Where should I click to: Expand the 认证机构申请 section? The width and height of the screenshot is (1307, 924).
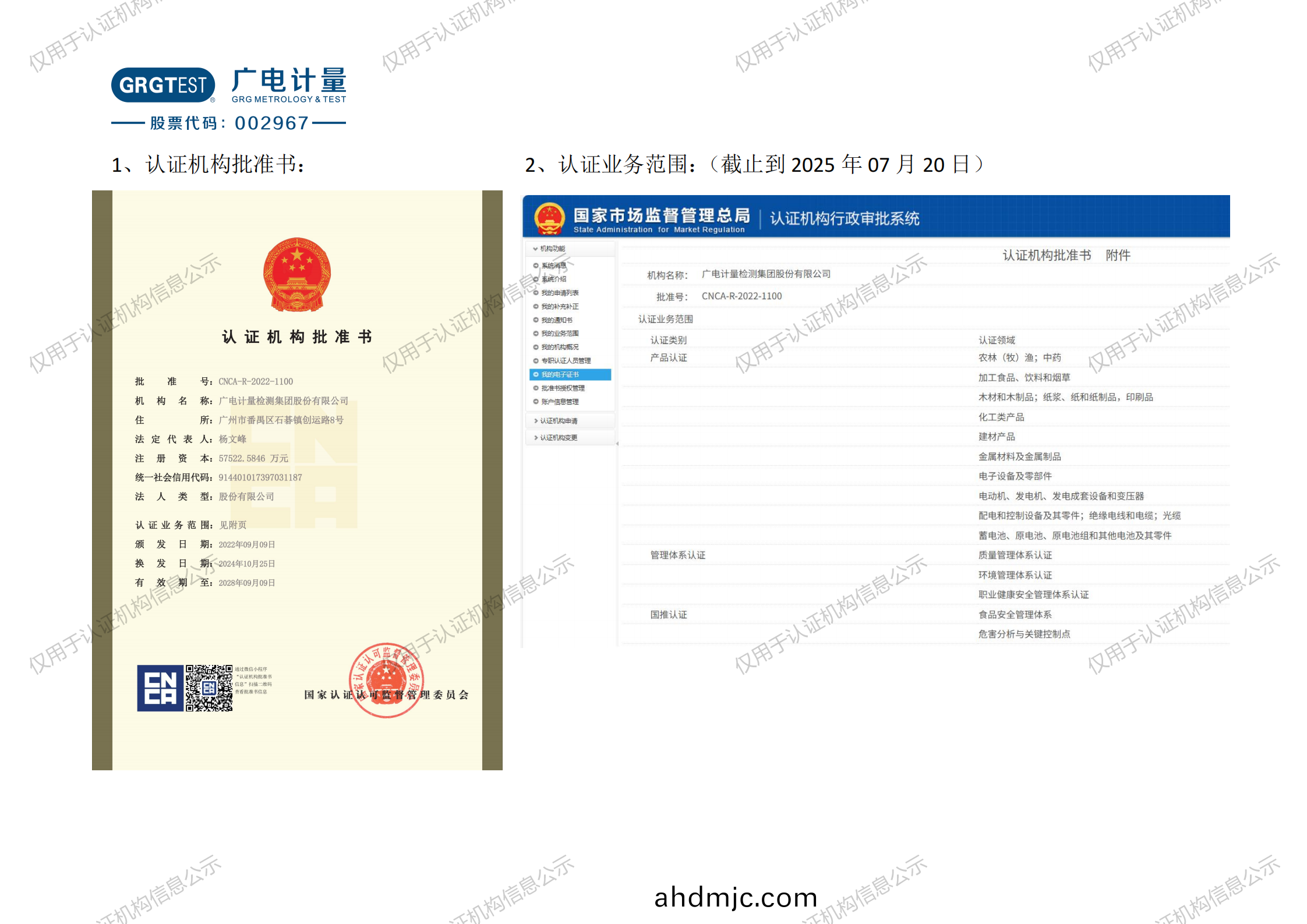click(x=557, y=421)
